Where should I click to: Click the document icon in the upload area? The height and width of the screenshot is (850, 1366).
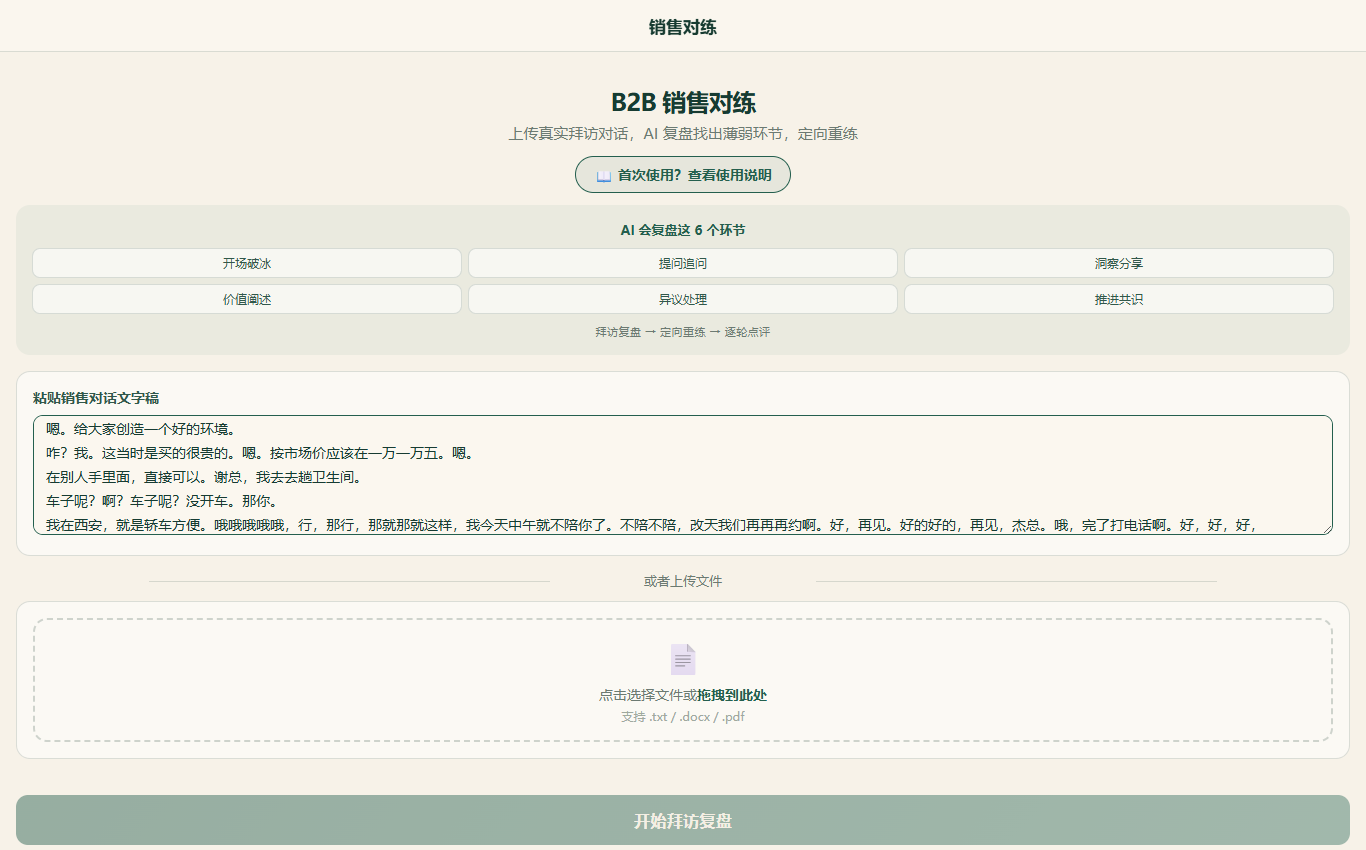(683, 659)
